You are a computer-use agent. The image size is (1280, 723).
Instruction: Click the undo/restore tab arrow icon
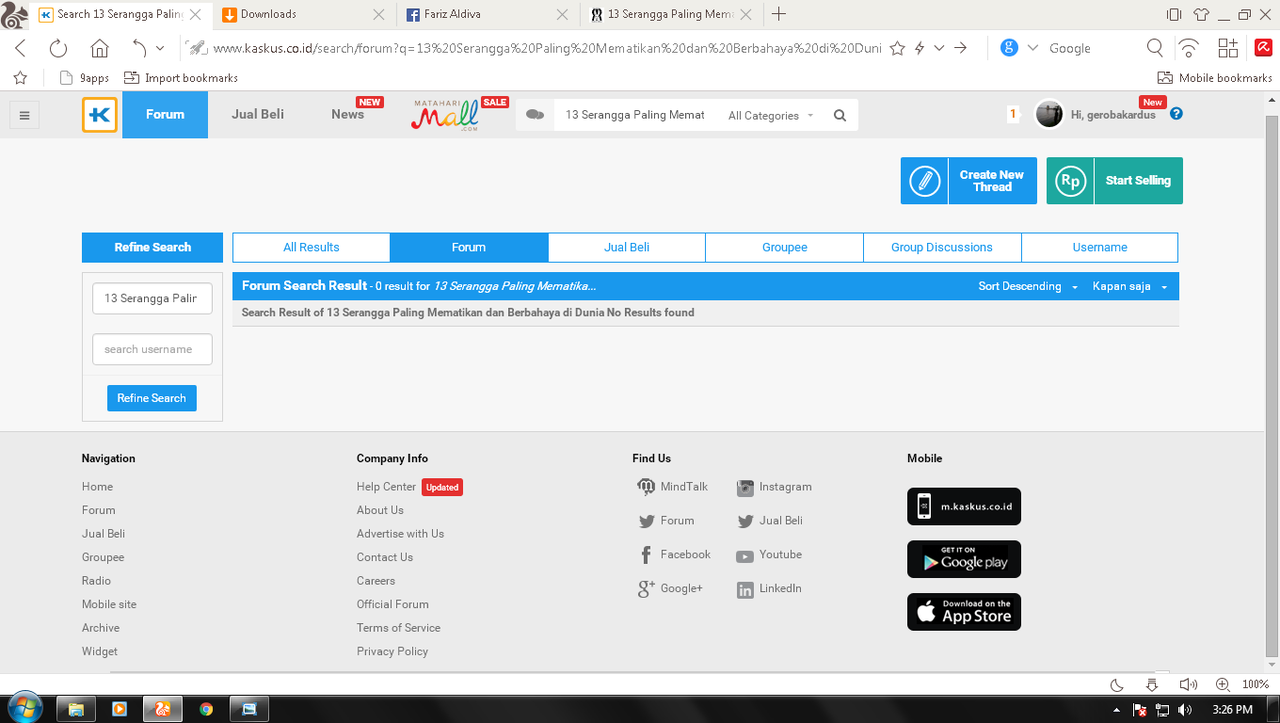coord(139,48)
